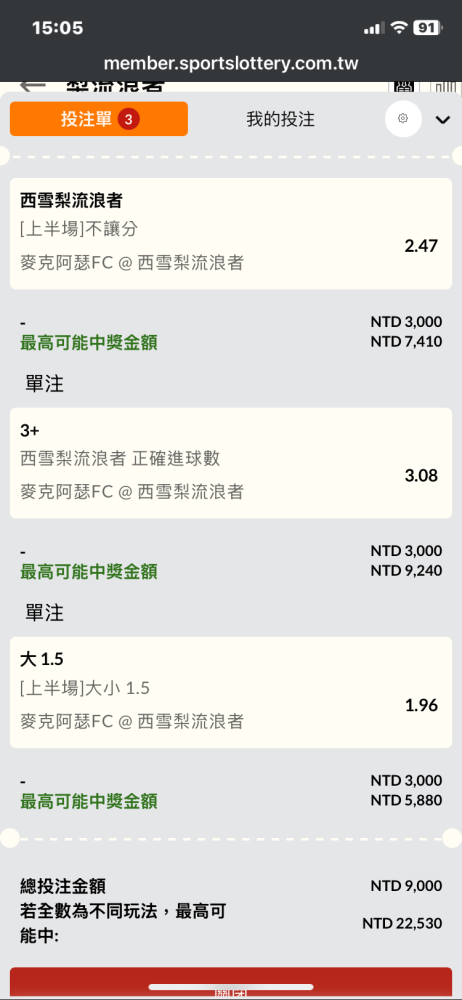
Task: Select the 大 1.5 [上半場]大小 bet card
Action: pyautogui.click(x=231, y=693)
